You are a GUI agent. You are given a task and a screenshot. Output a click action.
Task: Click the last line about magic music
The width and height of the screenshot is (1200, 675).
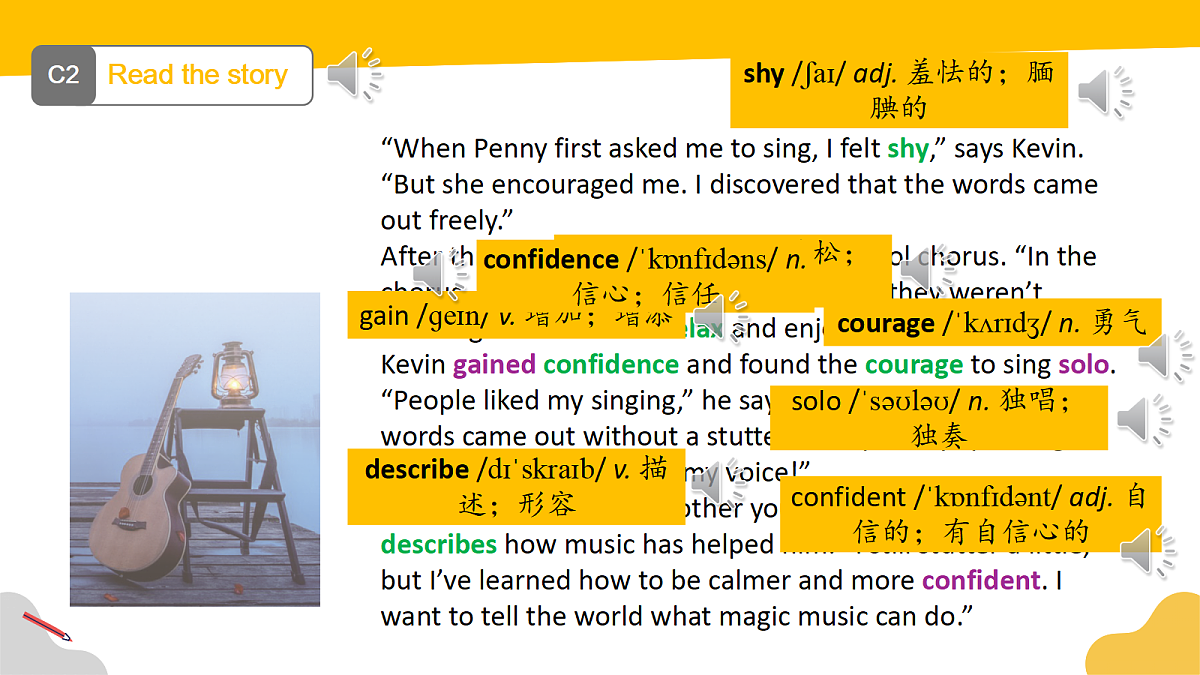(678, 617)
